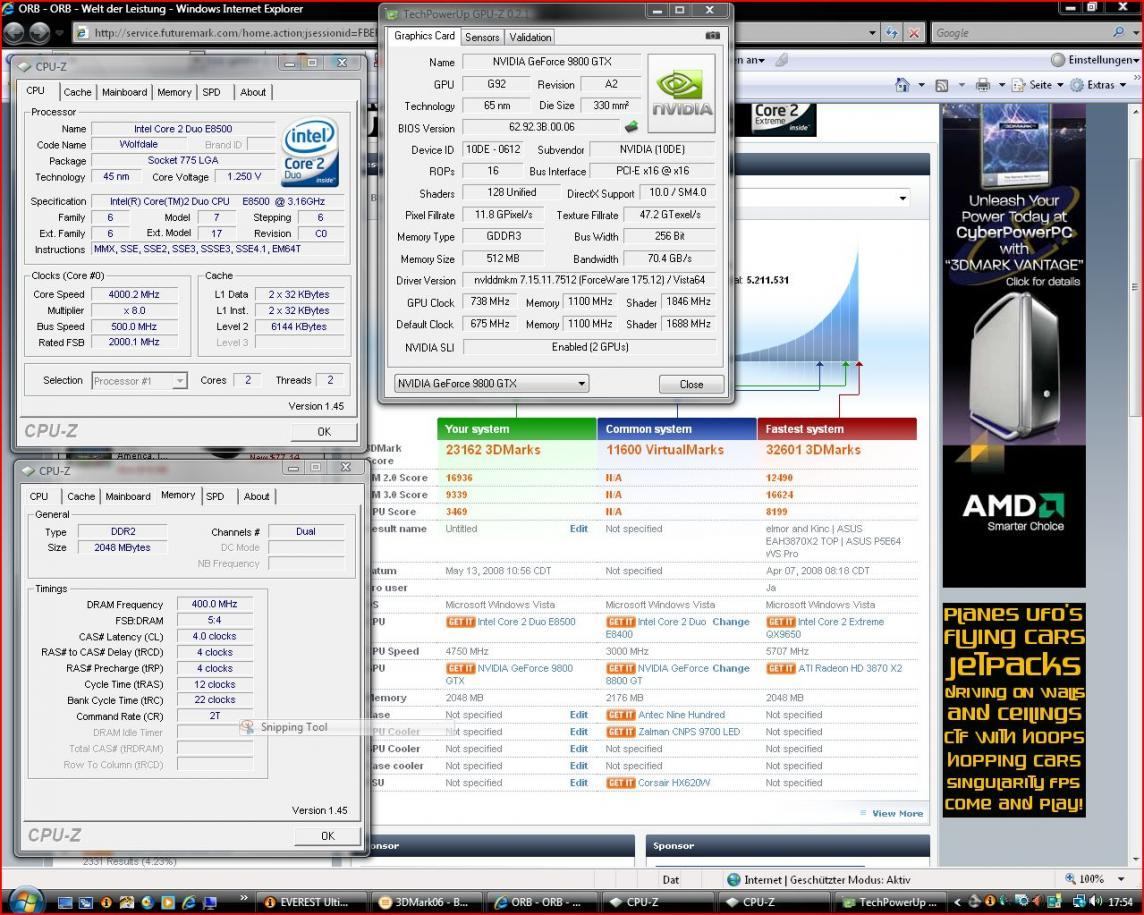Image resolution: width=1144 pixels, height=915 pixels.
Task: Click the jetpacks flying cars ad banner
Action: 1014,710
